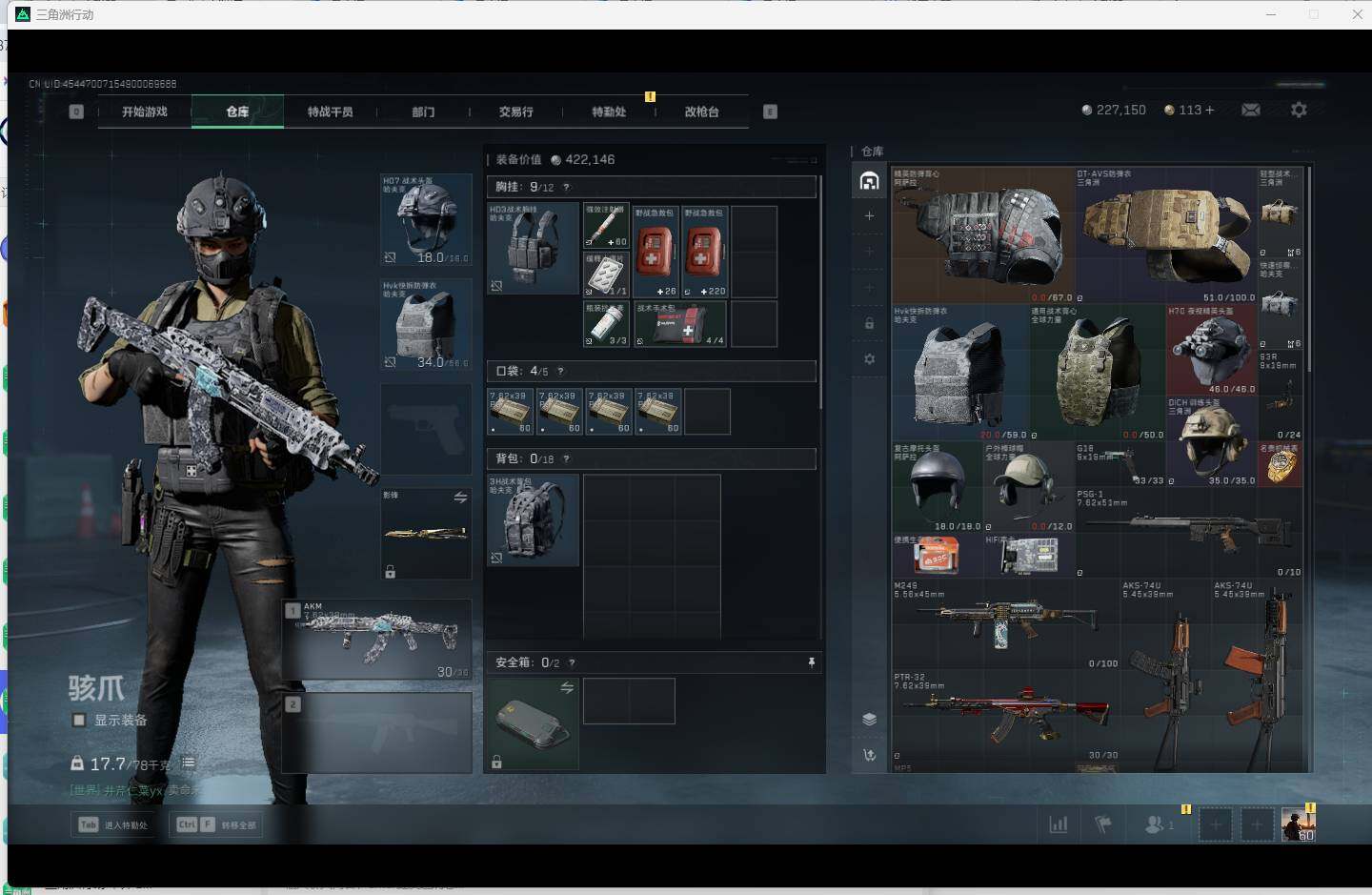Select equipped H07 tactical helmet slot
The image size is (1372, 895).
[x=426, y=220]
